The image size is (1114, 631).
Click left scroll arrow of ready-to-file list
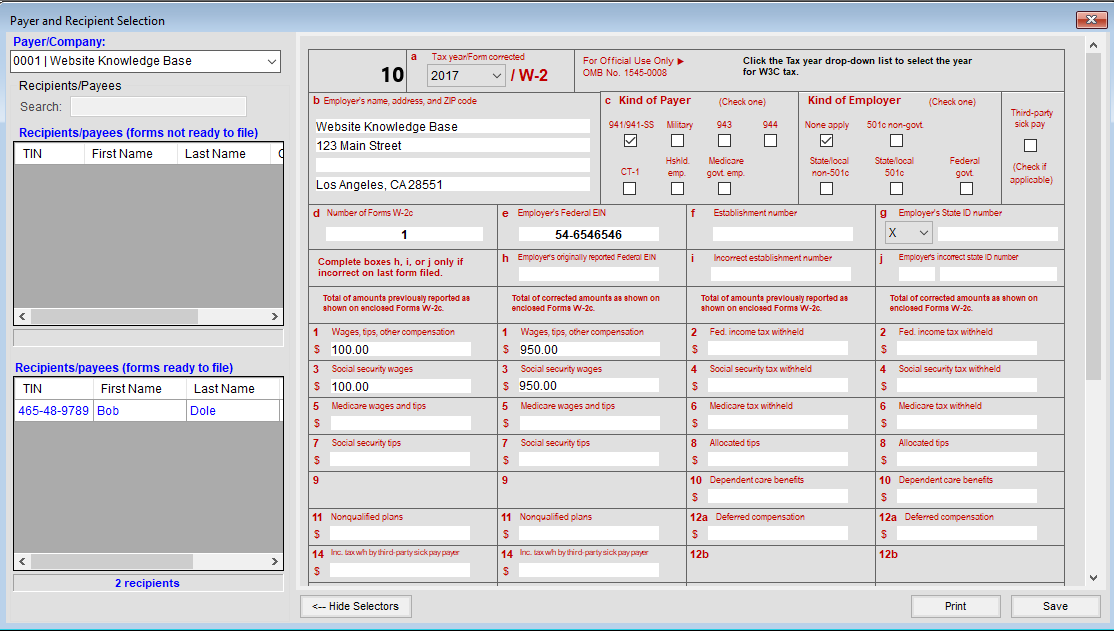[22, 561]
